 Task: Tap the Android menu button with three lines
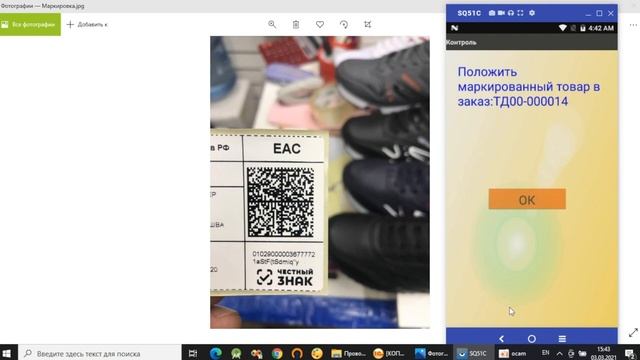point(562,338)
